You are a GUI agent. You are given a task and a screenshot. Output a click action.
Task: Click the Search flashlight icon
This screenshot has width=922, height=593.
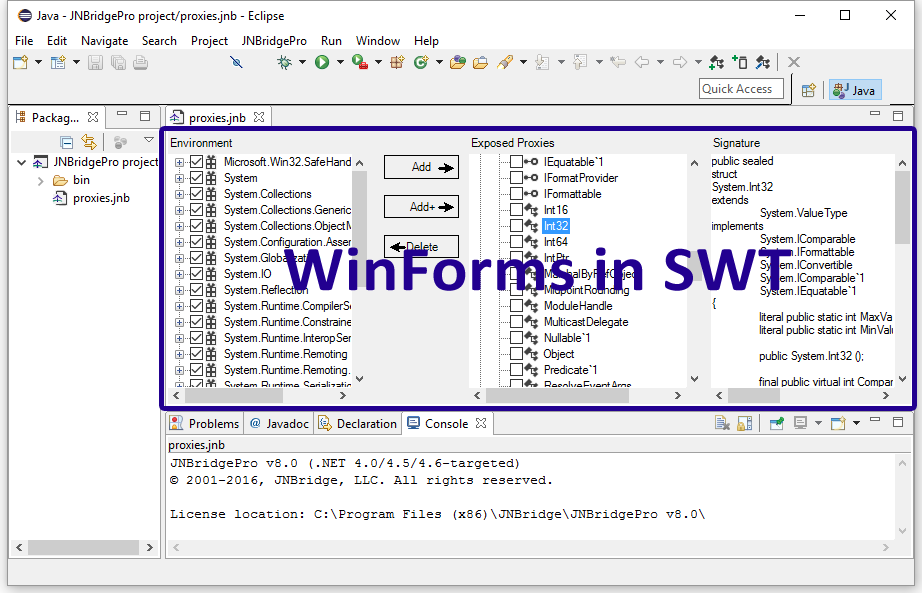point(505,62)
